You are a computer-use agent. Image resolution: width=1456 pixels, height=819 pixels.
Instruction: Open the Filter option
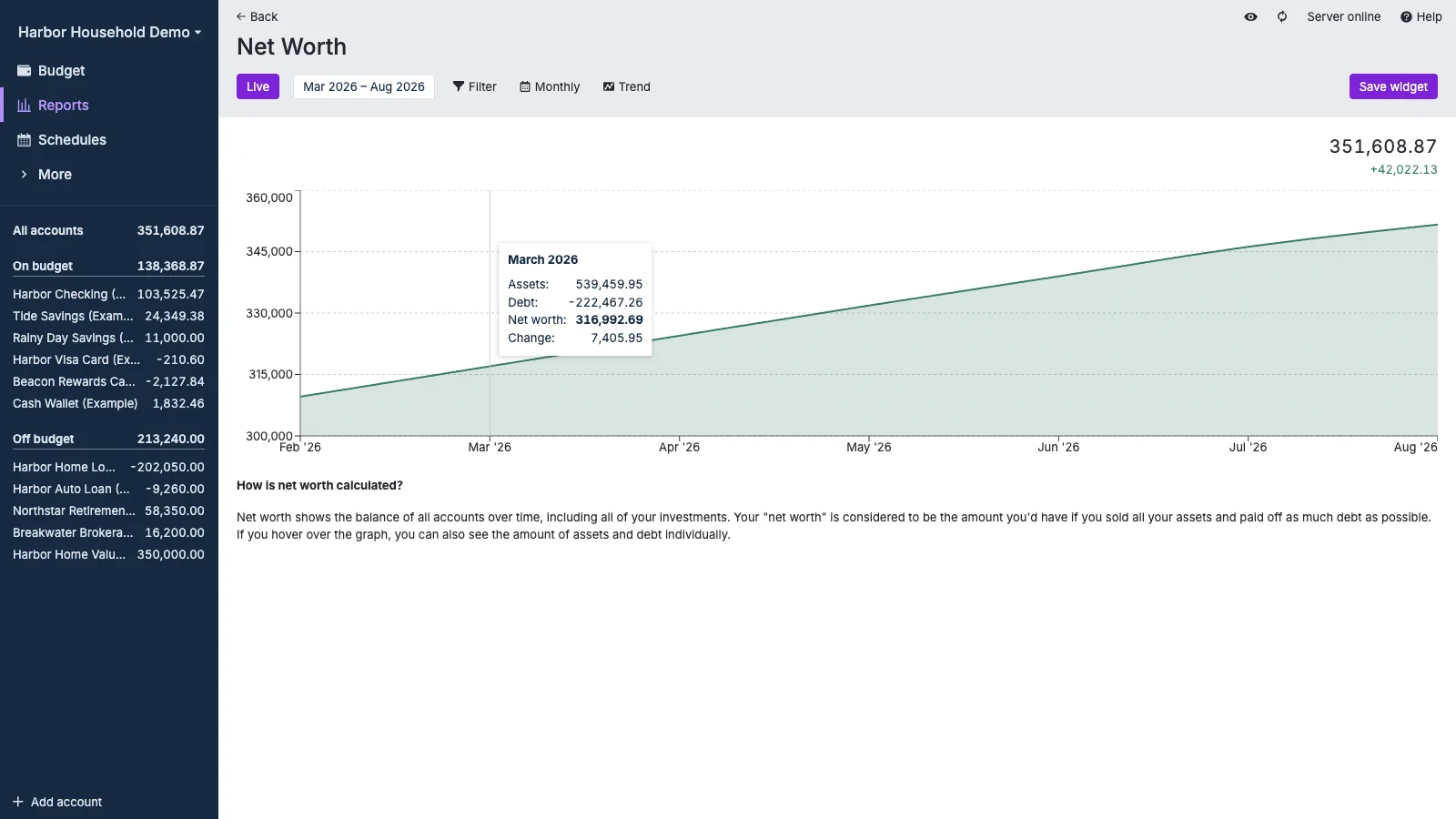click(x=475, y=86)
